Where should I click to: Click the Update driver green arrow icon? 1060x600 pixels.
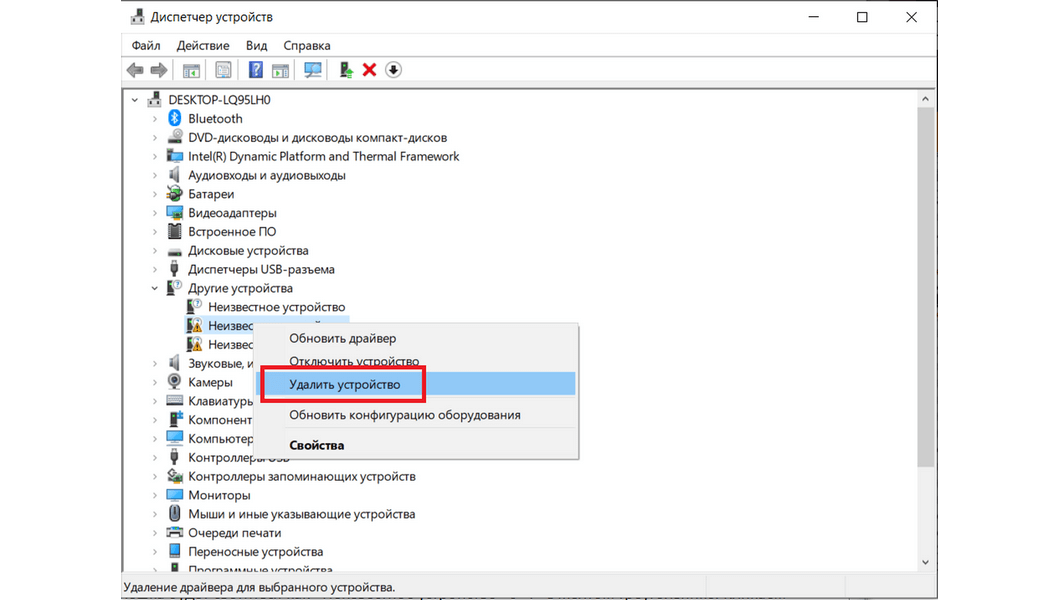[x=346, y=70]
